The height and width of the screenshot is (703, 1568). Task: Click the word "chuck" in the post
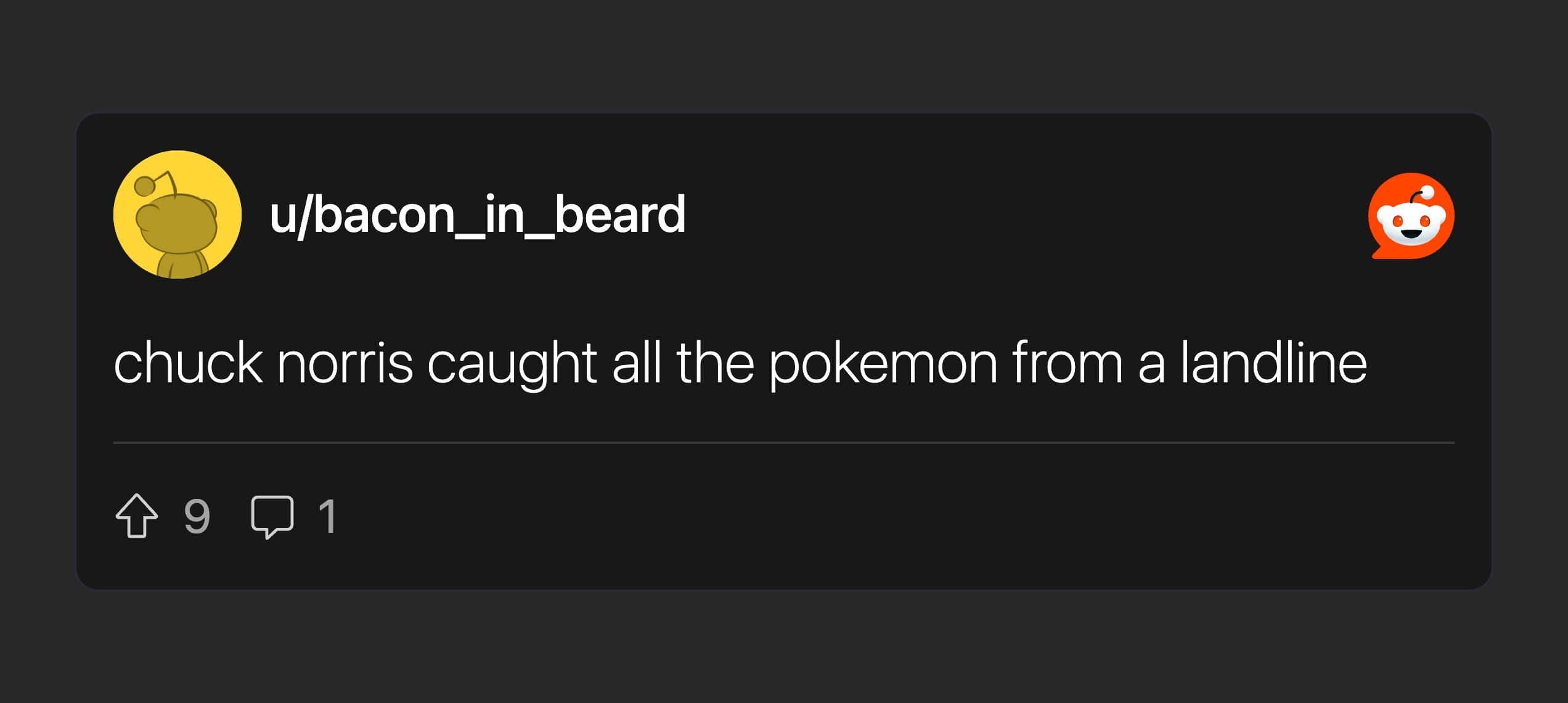tap(189, 363)
